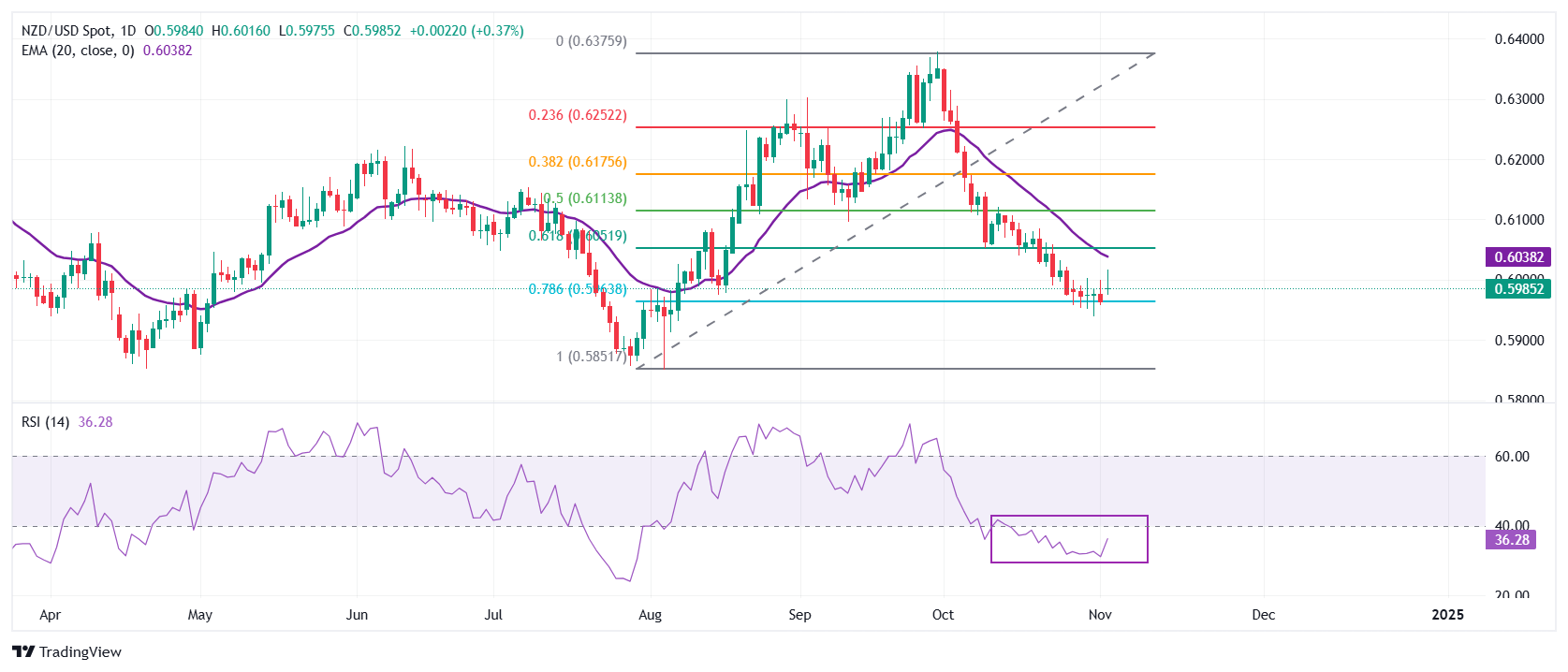Click the purple 0.60382 EMA price tag
Viewport: 1568px width, 672px height.
pyautogui.click(x=1517, y=256)
